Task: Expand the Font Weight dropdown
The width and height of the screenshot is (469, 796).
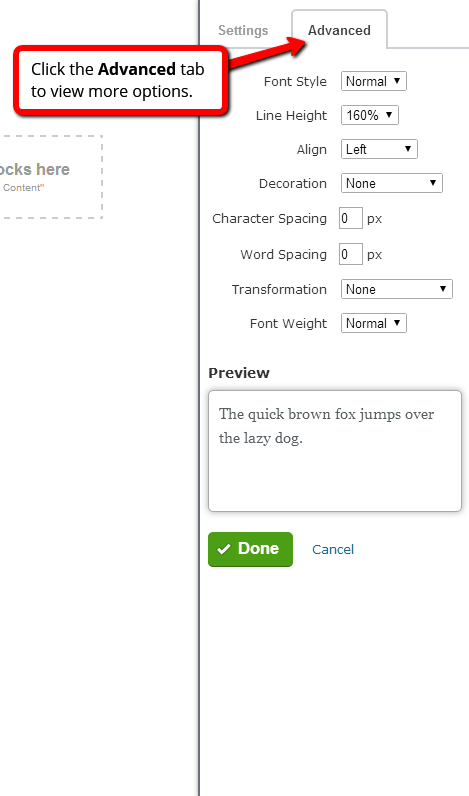Action: point(374,323)
